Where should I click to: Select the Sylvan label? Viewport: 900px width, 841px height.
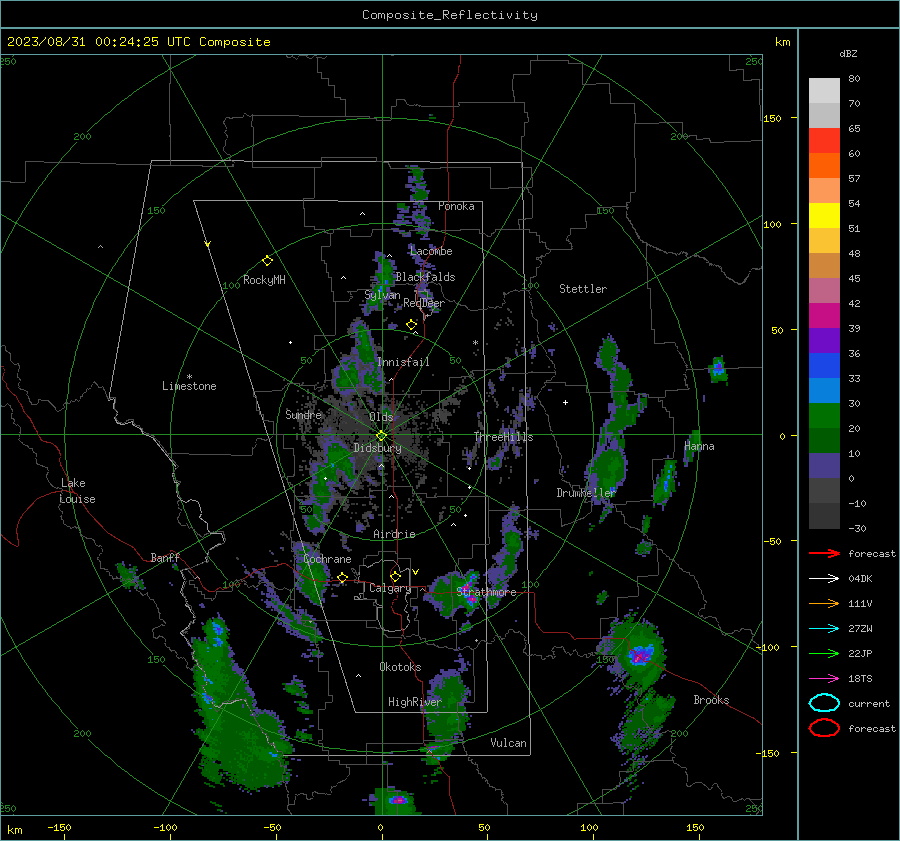pyautogui.click(x=382, y=295)
